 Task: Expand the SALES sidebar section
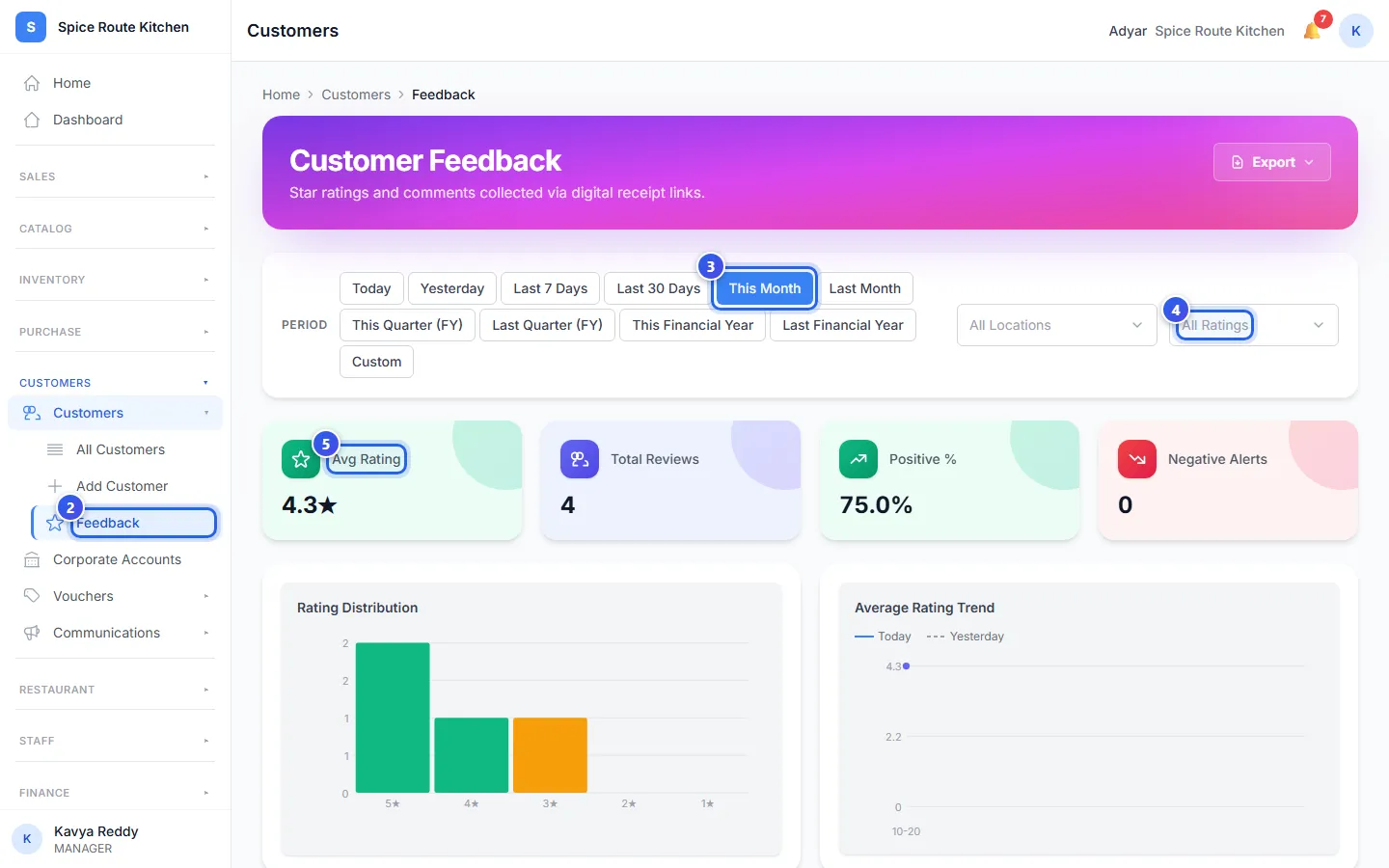[116, 176]
